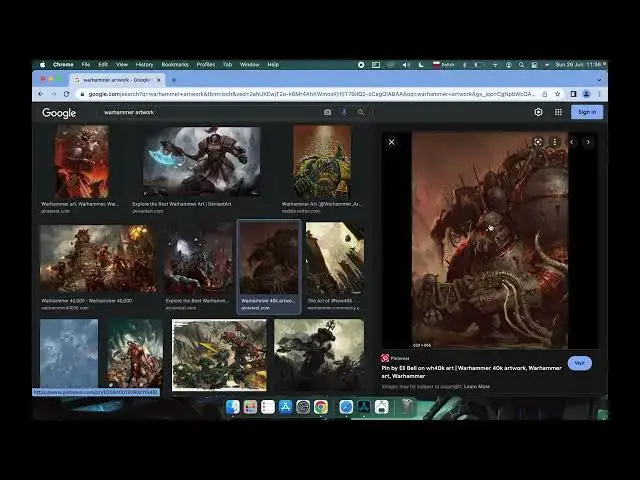Viewport: 640px width, 480px height.
Task: Click the Visit button for Pinterest pin
Action: coord(580,363)
